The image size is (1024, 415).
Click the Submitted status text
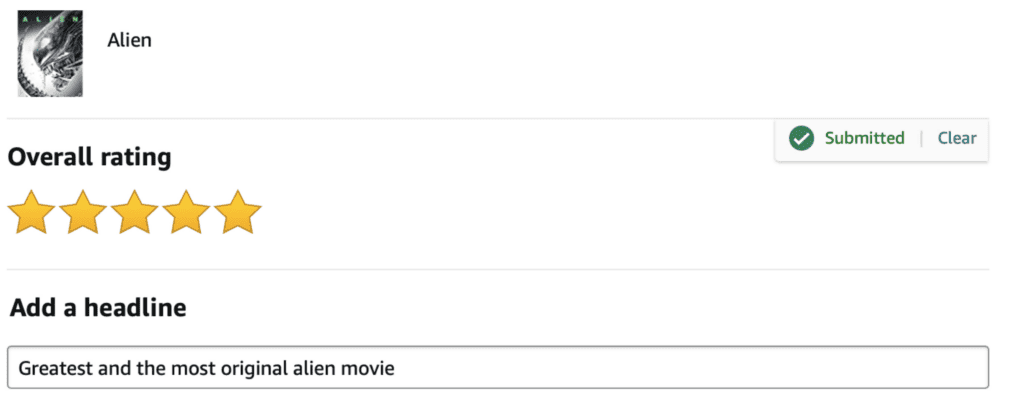[864, 139]
